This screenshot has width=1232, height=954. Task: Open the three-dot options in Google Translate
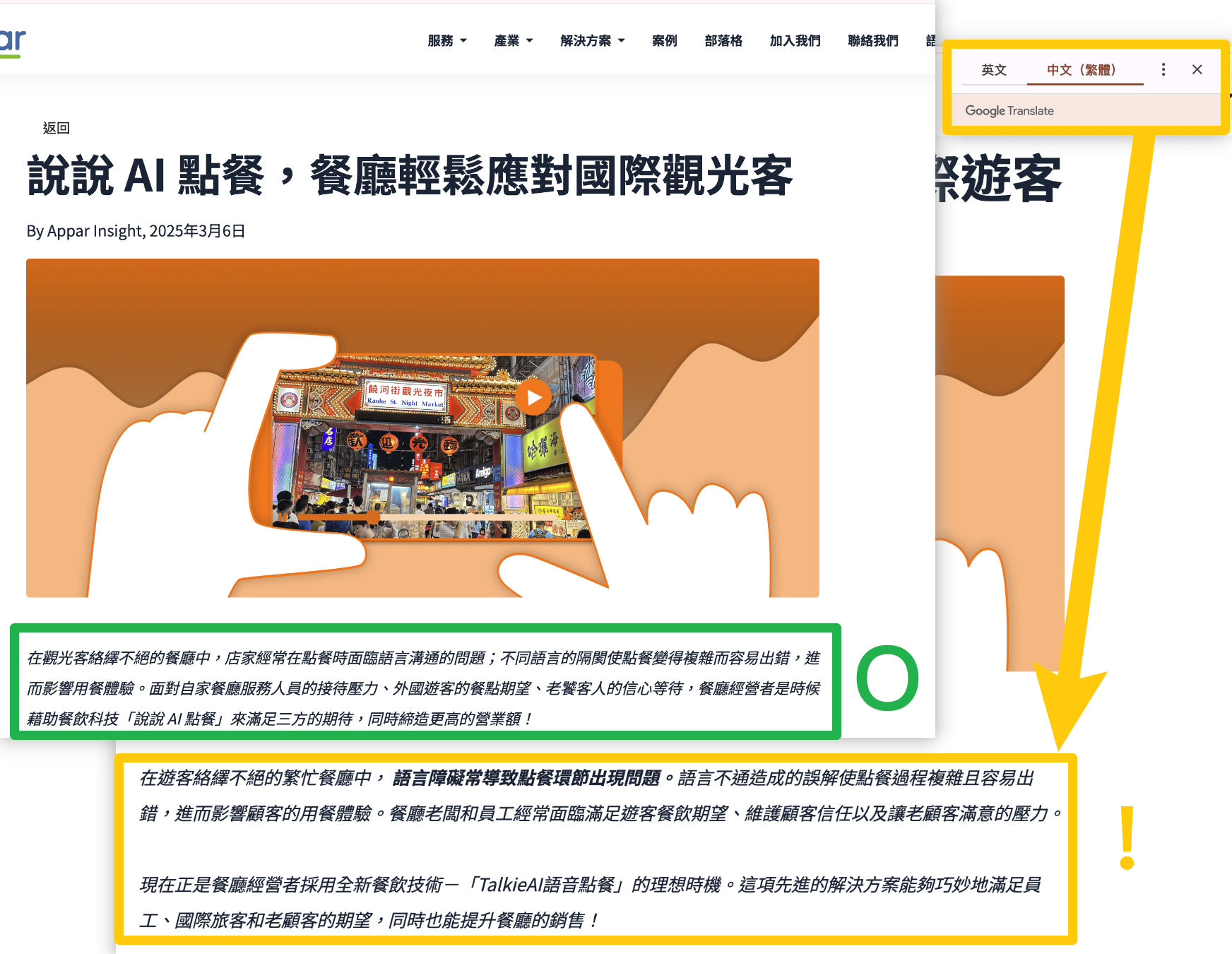[x=1163, y=69]
